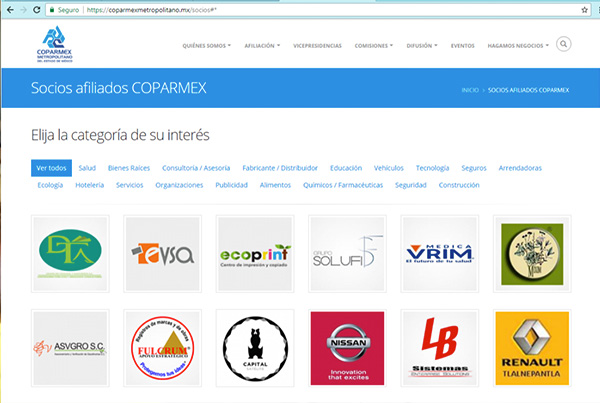The image size is (600, 403).
Task: Open the Difusión dropdown menu
Action: tap(422, 46)
